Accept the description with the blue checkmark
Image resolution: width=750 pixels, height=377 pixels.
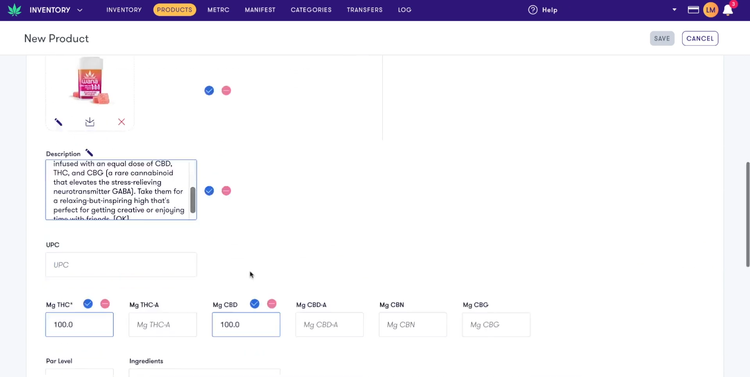point(209,191)
